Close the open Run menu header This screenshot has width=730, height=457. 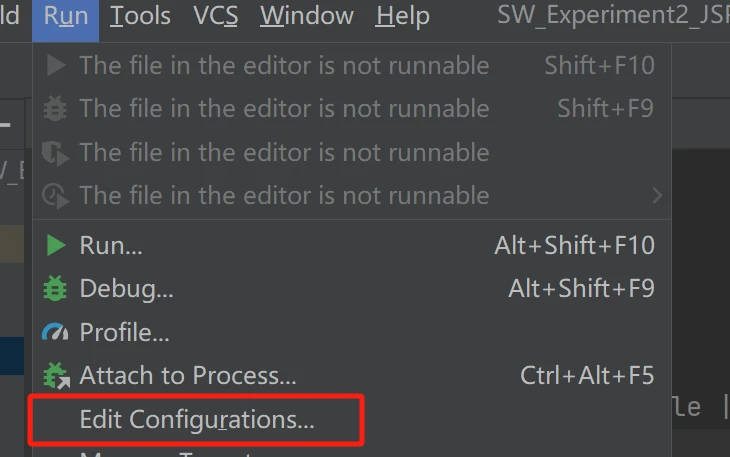point(66,16)
